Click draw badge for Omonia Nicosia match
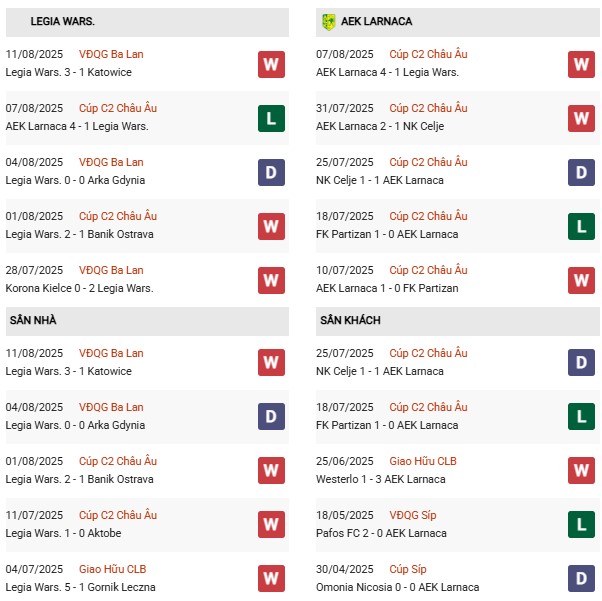The height and width of the screenshot is (601, 602). pyautogui.click(x=581, y=578)
